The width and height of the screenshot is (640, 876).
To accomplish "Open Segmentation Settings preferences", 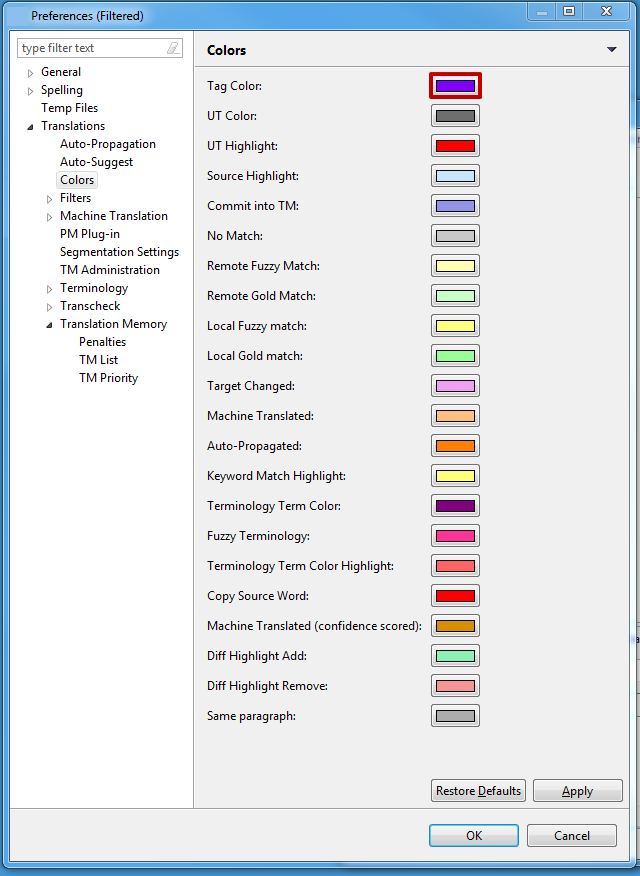I will pos(120,252).
